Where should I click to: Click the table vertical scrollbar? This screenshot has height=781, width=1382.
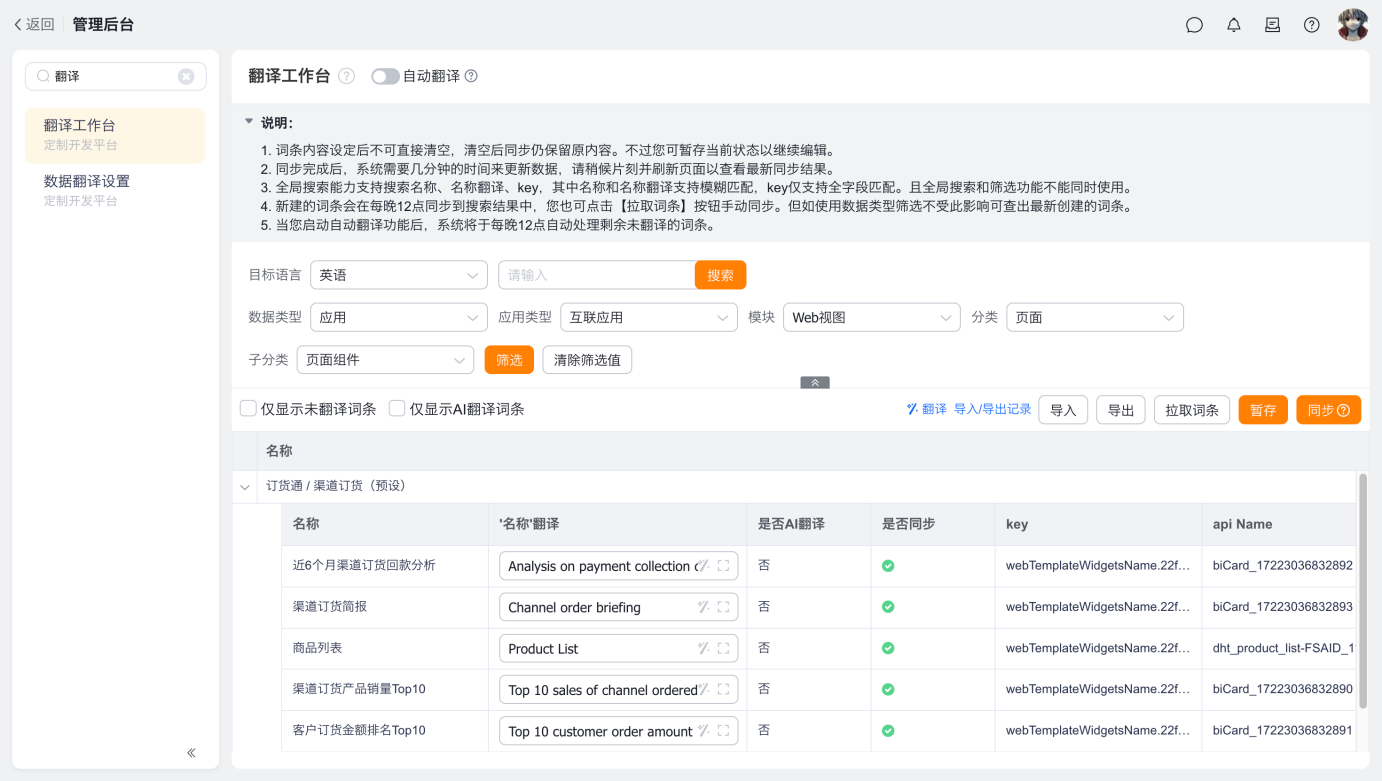point(1362,590)
